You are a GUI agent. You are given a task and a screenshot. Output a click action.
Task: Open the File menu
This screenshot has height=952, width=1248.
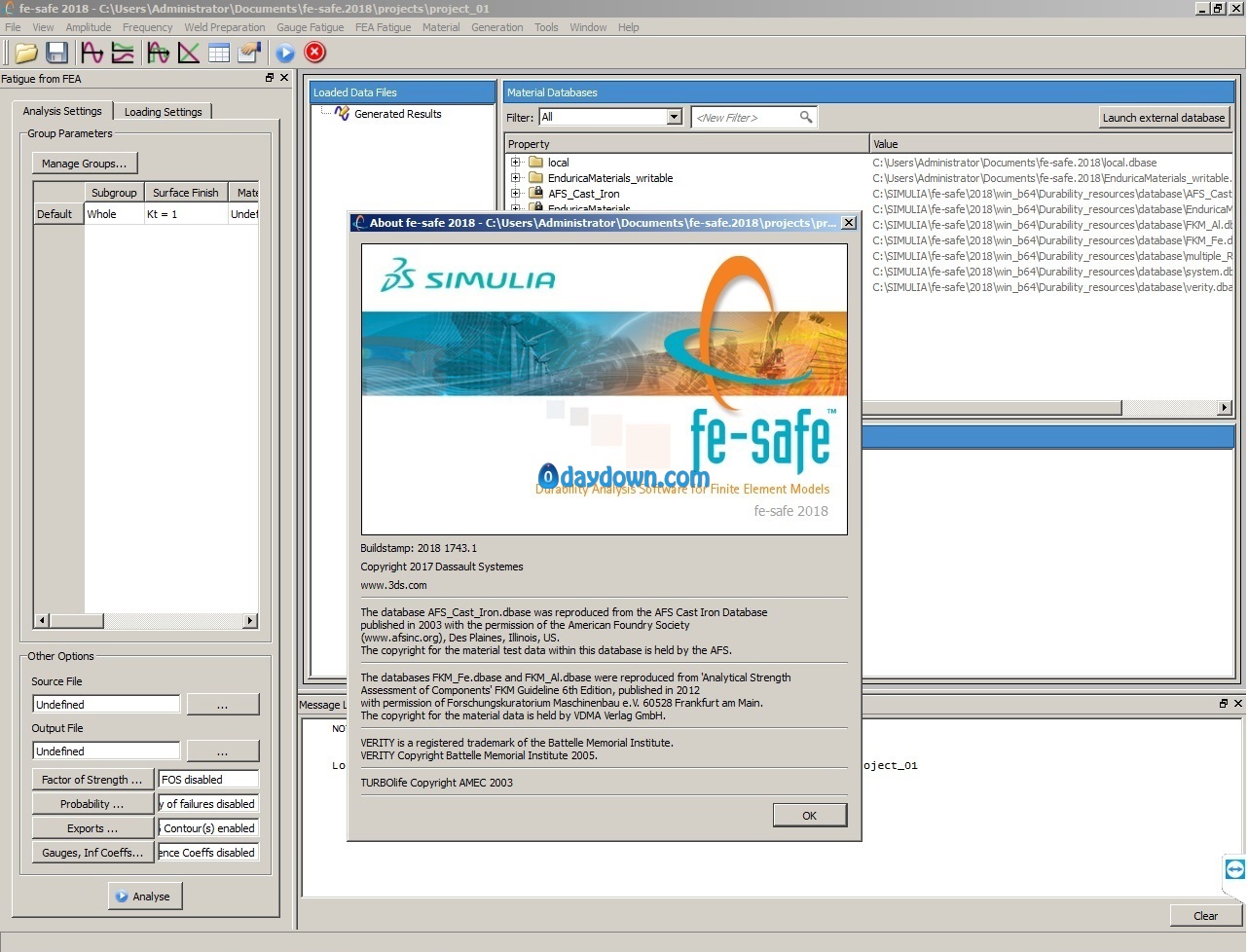13,27
